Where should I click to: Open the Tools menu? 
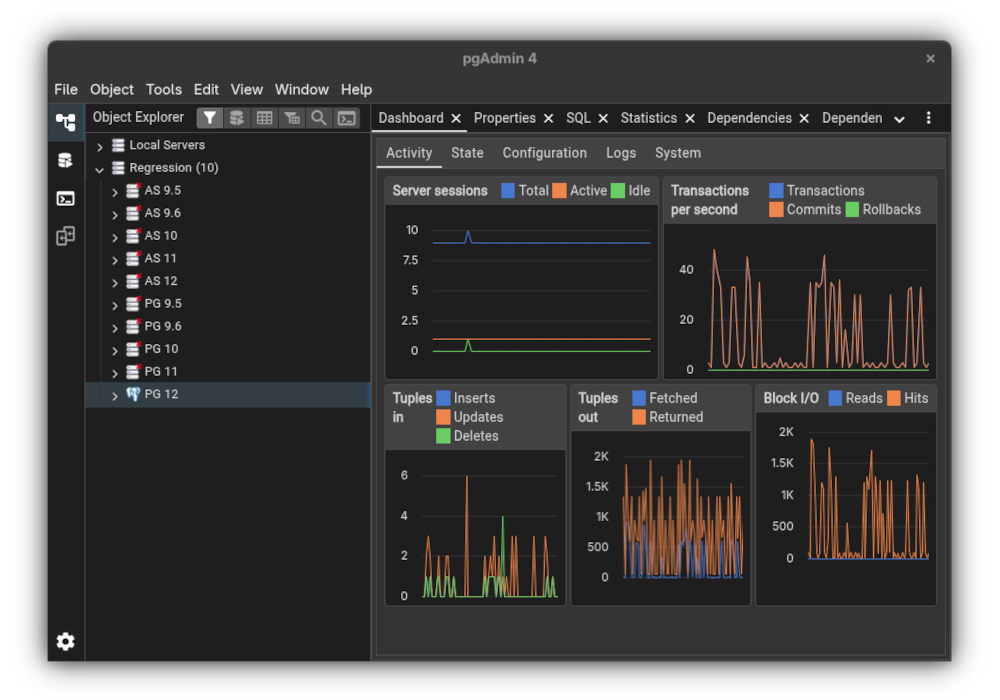(x=164, y=89)
